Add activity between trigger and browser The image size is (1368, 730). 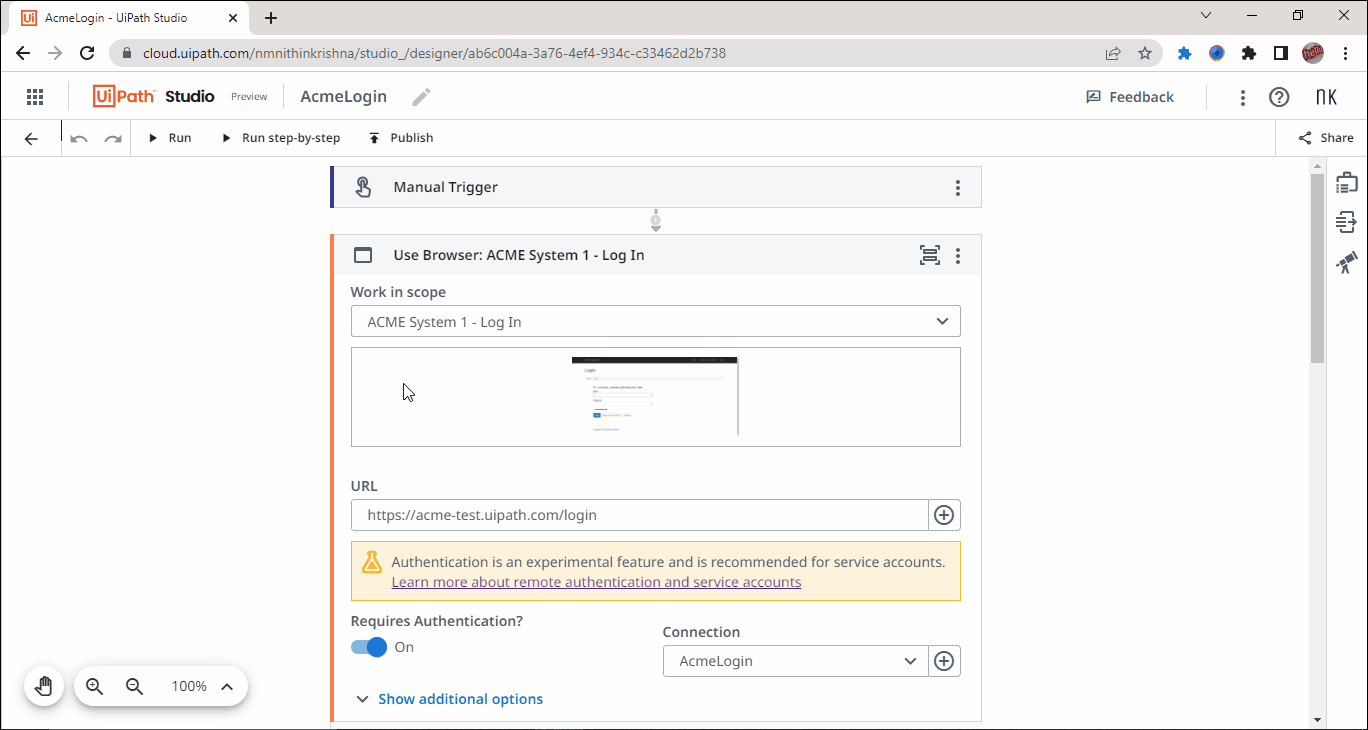(656, 220)
